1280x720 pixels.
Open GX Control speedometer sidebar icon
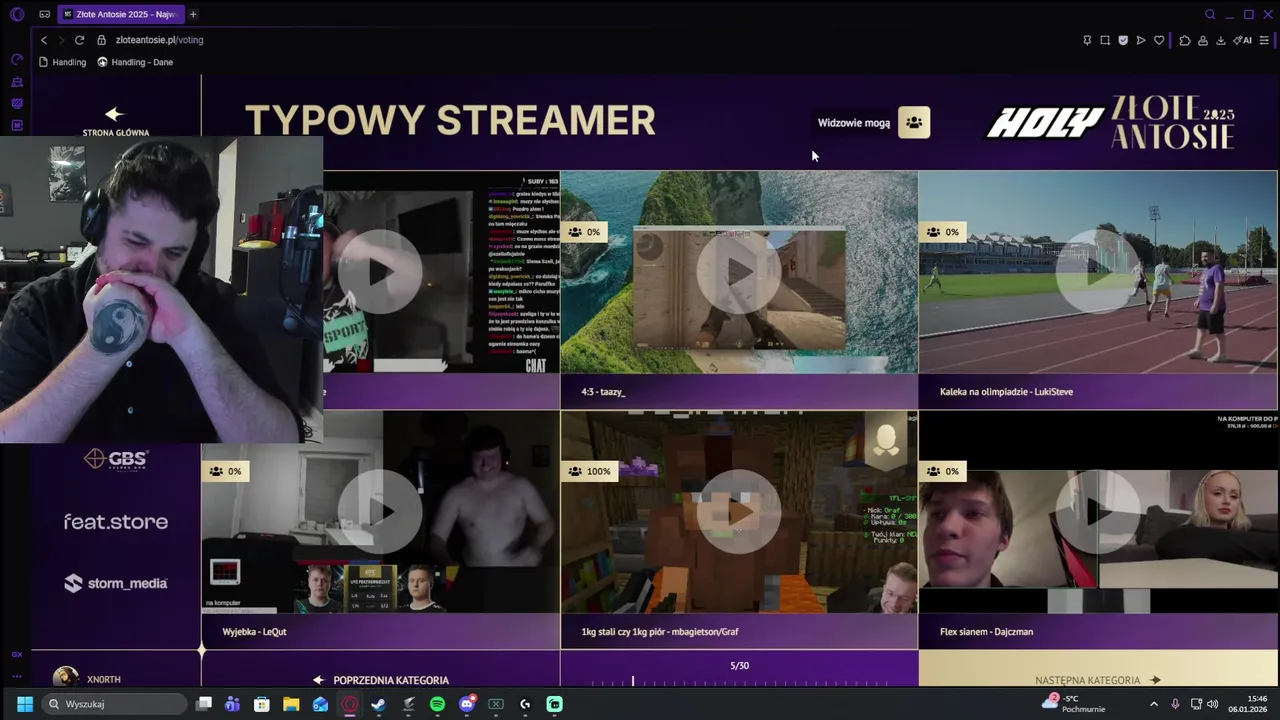point(17,60)
